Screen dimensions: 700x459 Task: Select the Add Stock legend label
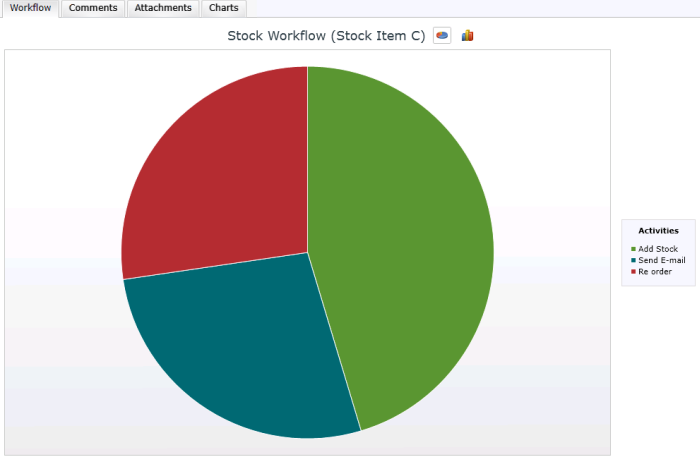tap(658, 249)
